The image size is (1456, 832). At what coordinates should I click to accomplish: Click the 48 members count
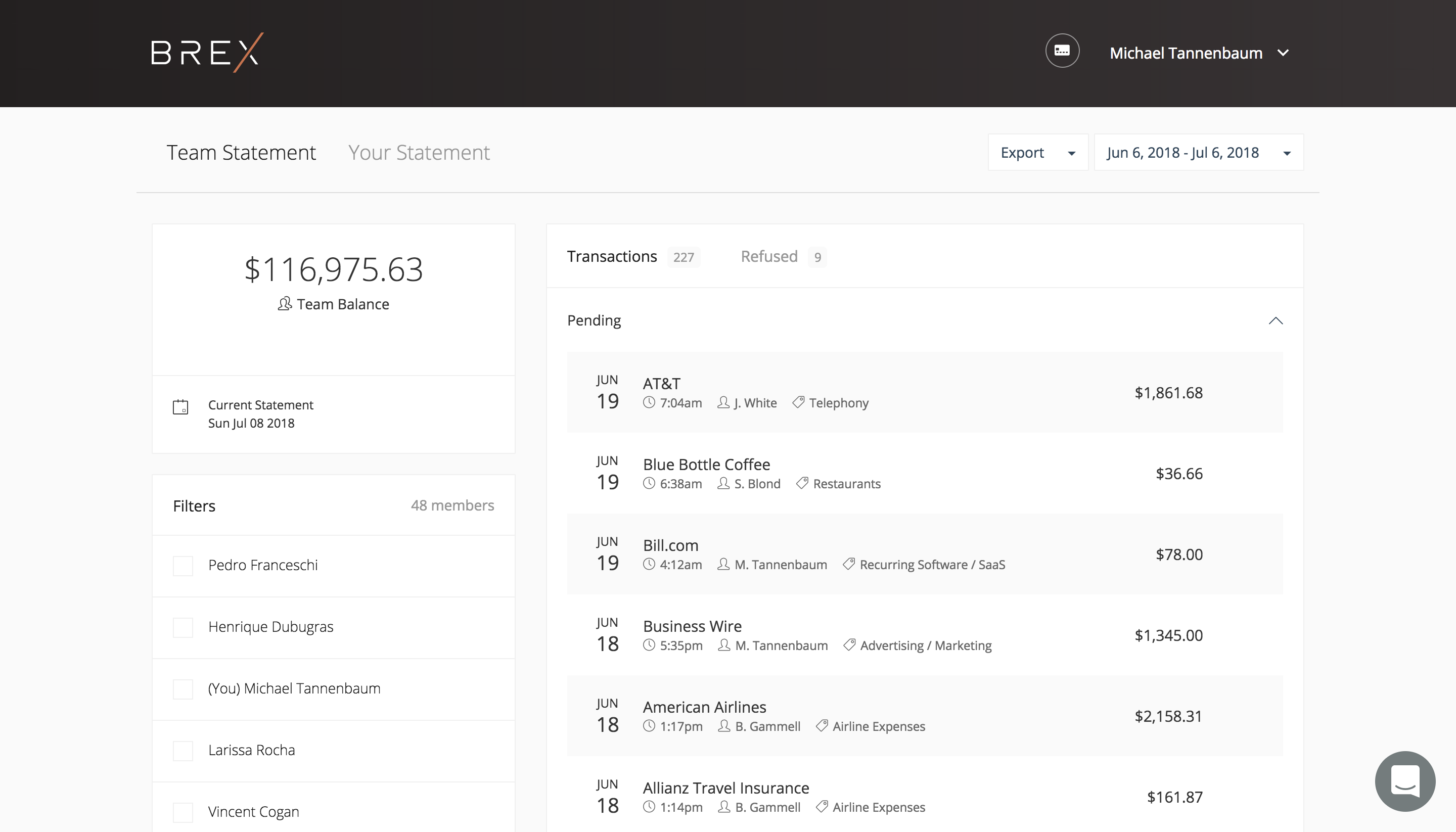(452, 505)
